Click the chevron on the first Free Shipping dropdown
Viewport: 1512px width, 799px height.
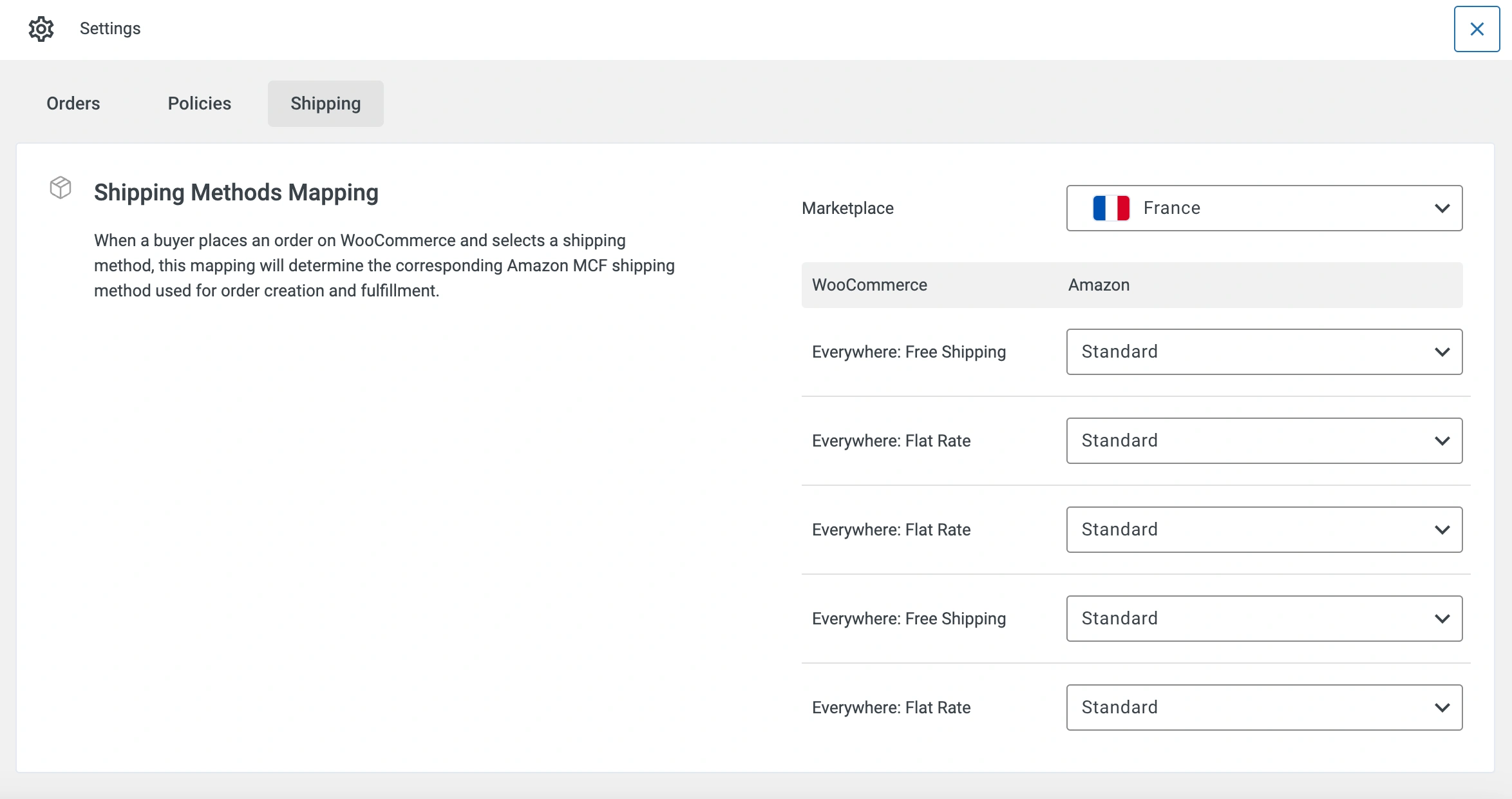[x=1442, y=352]
